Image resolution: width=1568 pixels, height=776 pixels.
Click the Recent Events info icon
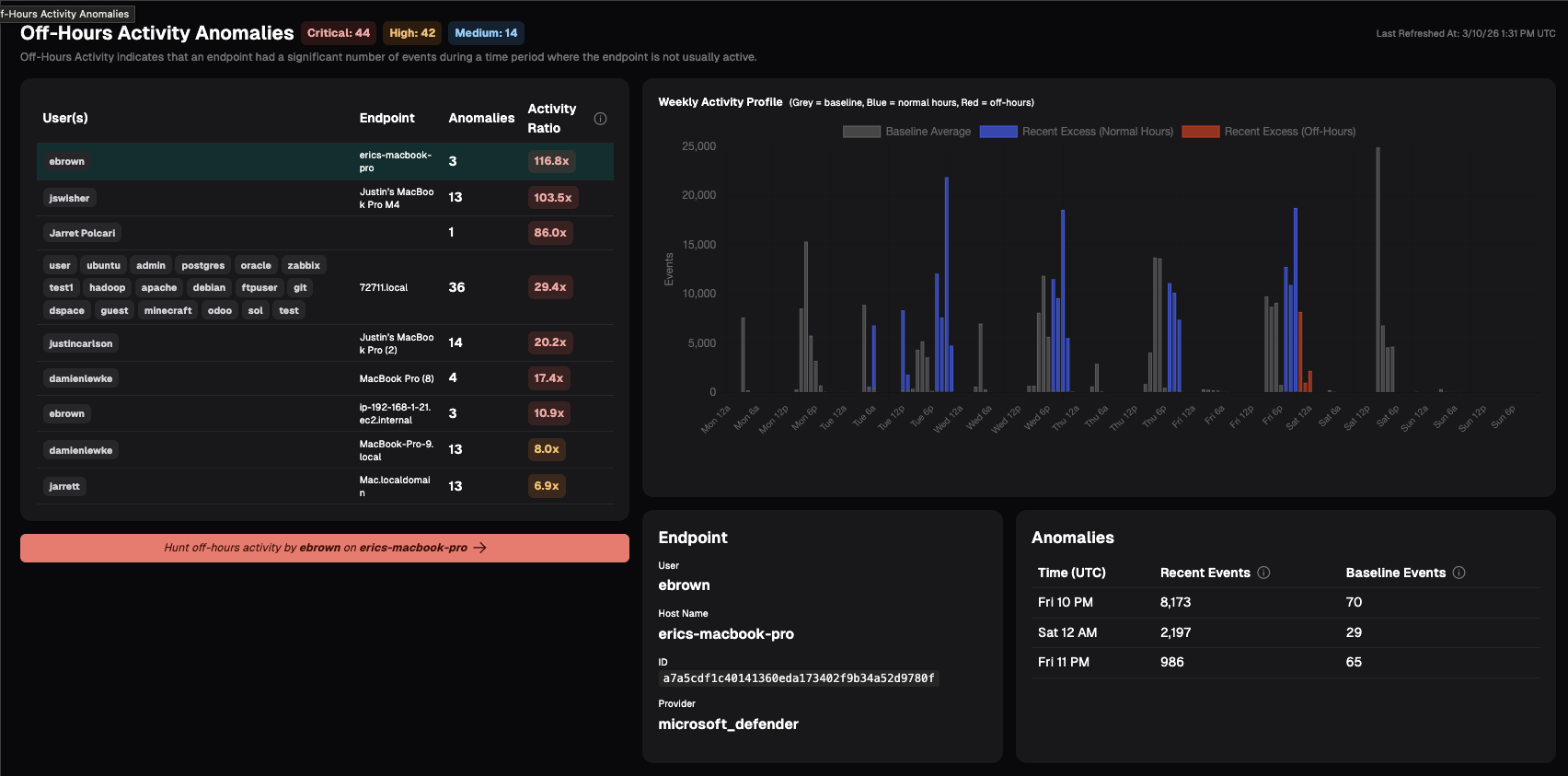click(x=1263, y=573)
